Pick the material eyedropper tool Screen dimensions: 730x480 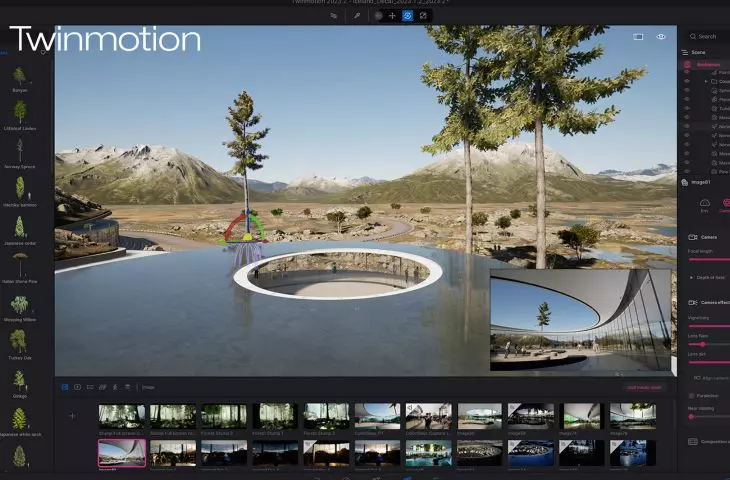point(357,16)
